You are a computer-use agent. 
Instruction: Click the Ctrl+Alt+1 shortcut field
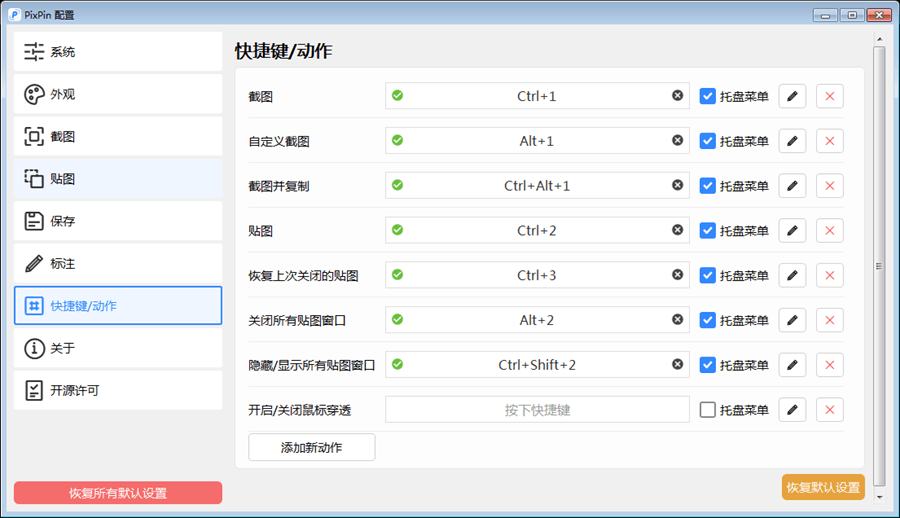click(537, 185)
